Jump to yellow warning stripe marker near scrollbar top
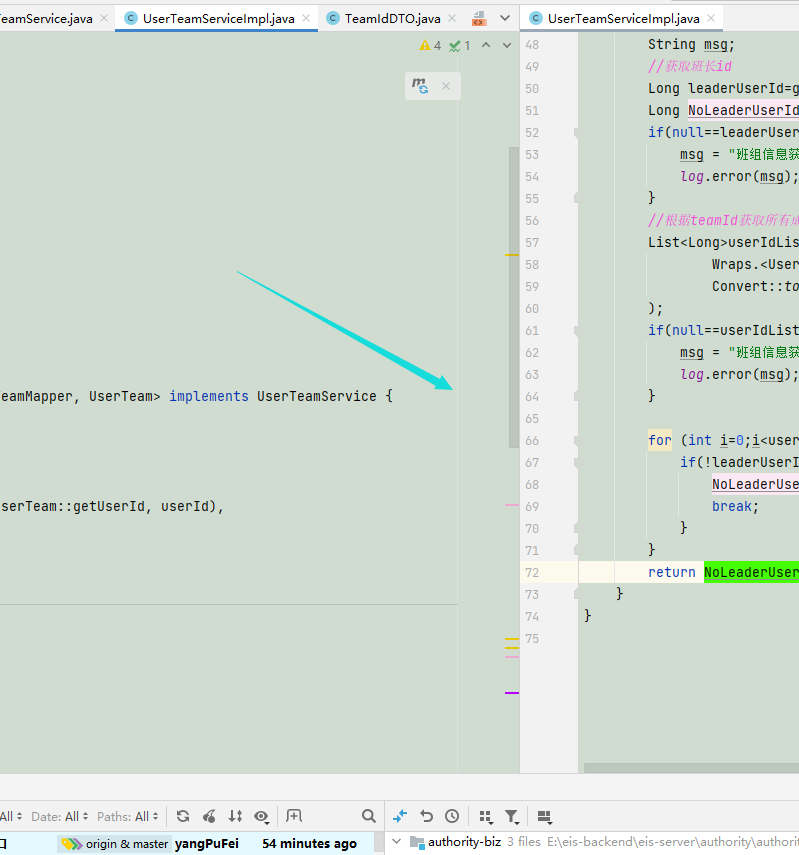This screenshot has height=855, width=799. click(x=512, y=255)
